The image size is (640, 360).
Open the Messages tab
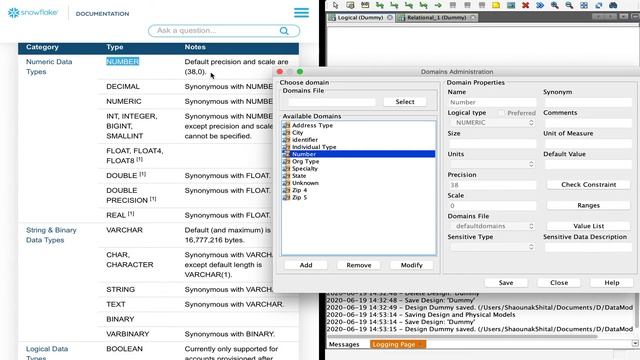click(344, 344)
